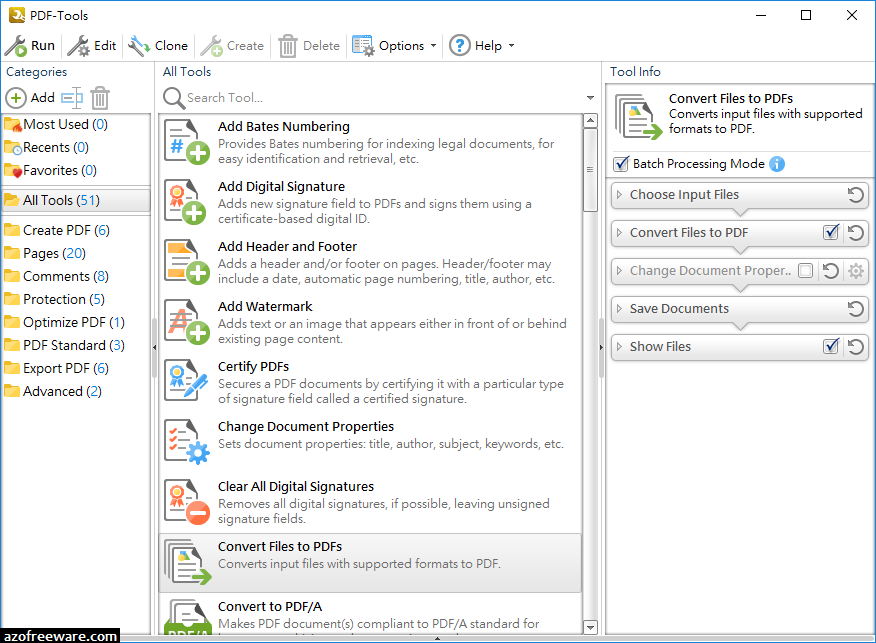
Task: Collapse the Tool Info panel splitter arrow
Action: click(601, 347)
